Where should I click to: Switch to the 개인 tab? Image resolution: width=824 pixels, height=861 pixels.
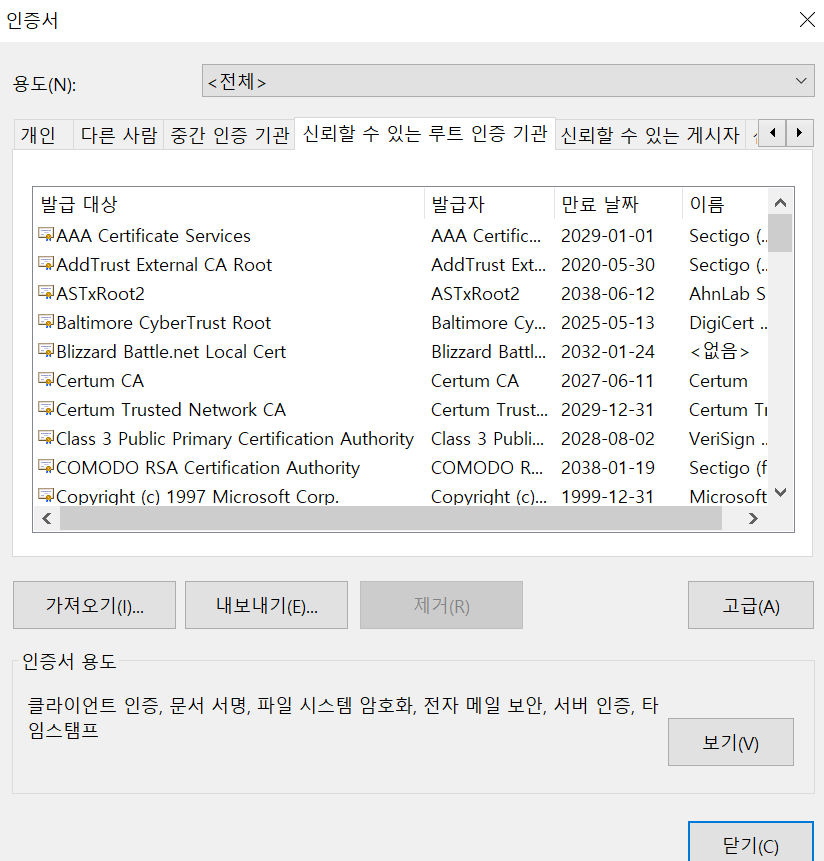(43, 135)
